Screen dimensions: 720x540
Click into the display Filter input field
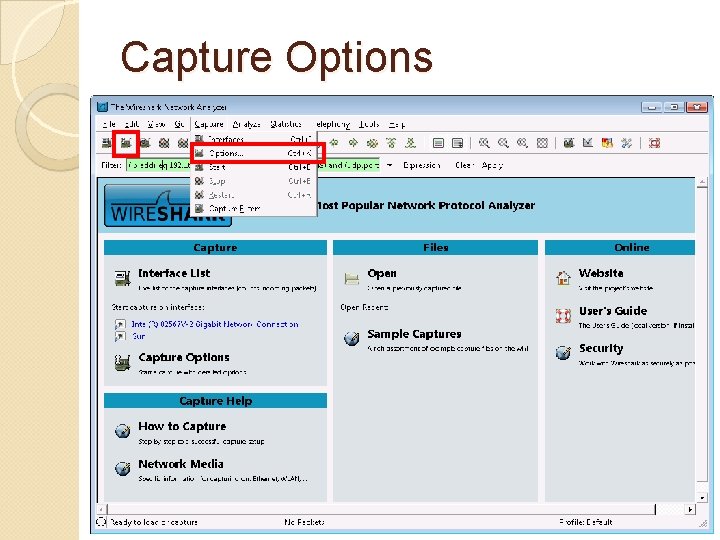point(253,165)
